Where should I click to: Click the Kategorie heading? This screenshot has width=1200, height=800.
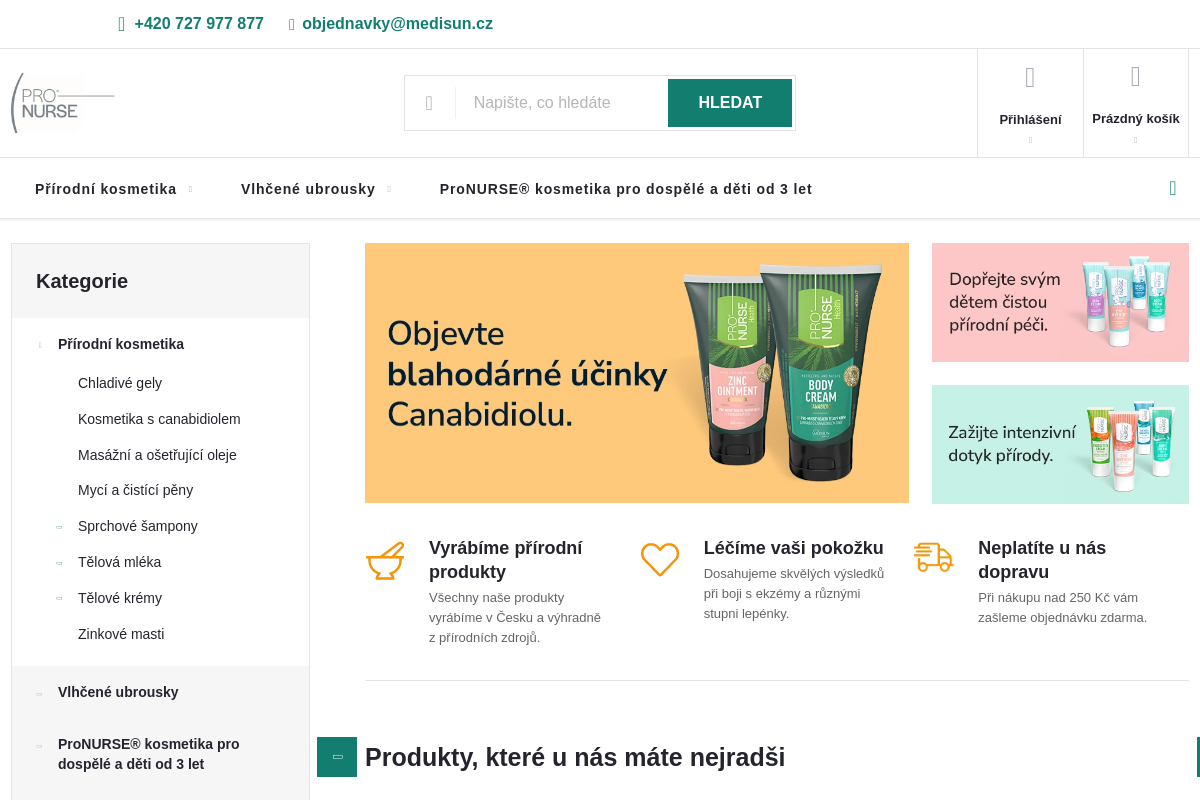point(82,281)
